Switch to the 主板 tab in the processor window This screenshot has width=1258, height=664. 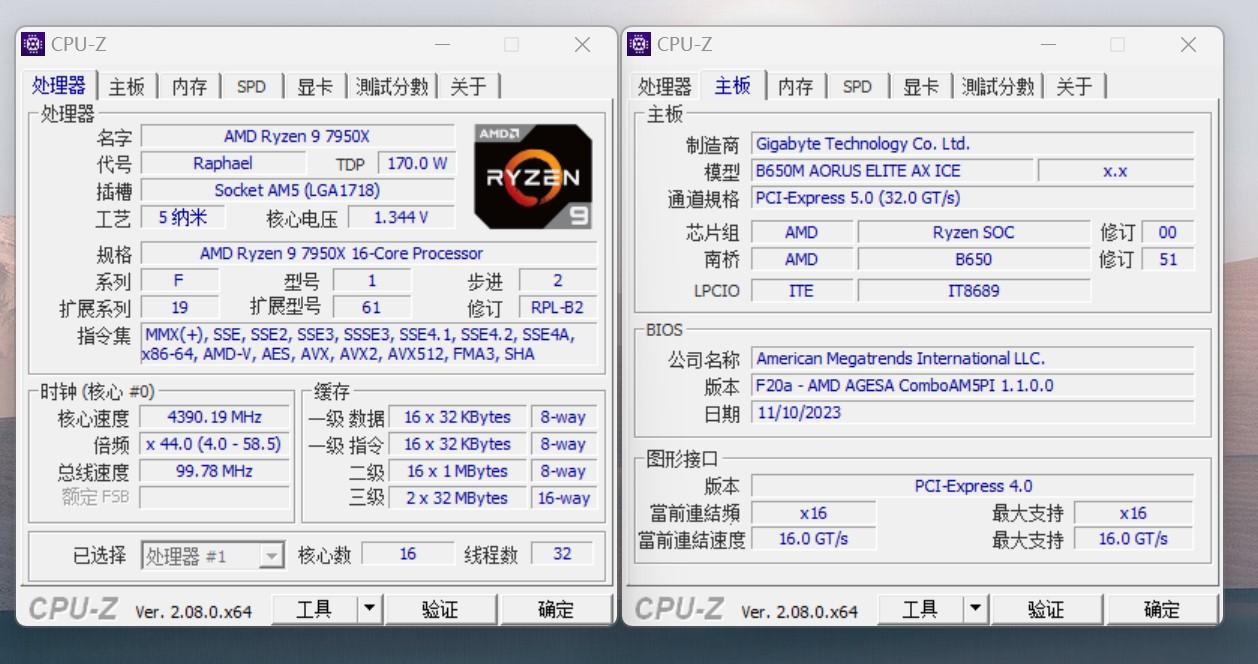127,87
